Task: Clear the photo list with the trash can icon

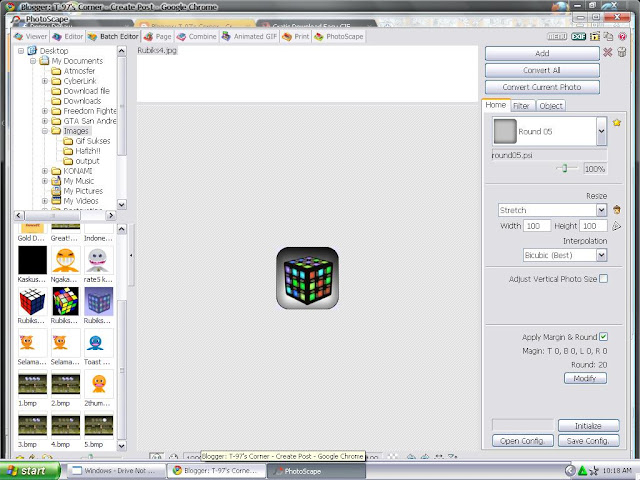Action: 622,52
